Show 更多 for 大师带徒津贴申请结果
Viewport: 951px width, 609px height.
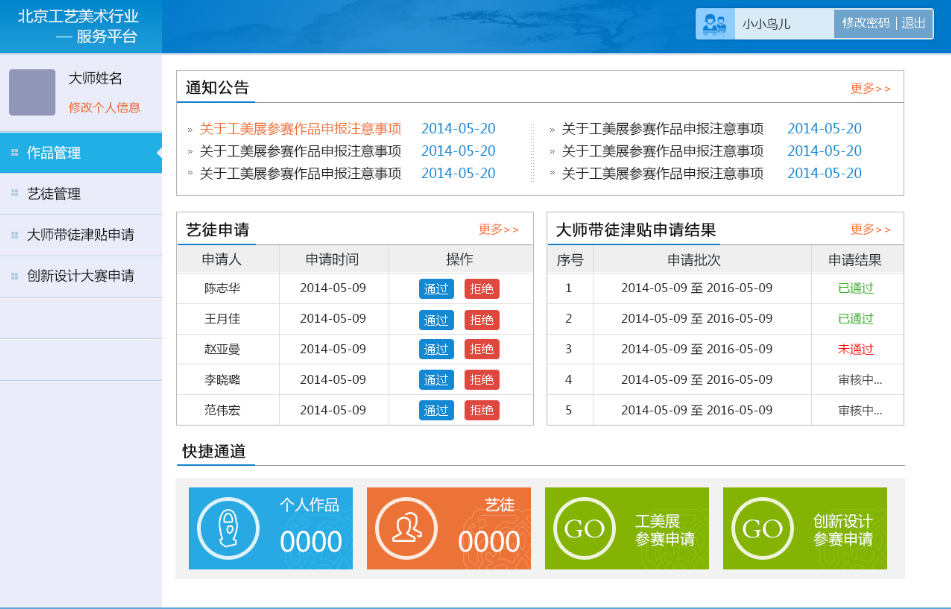(x=870, y=229)
